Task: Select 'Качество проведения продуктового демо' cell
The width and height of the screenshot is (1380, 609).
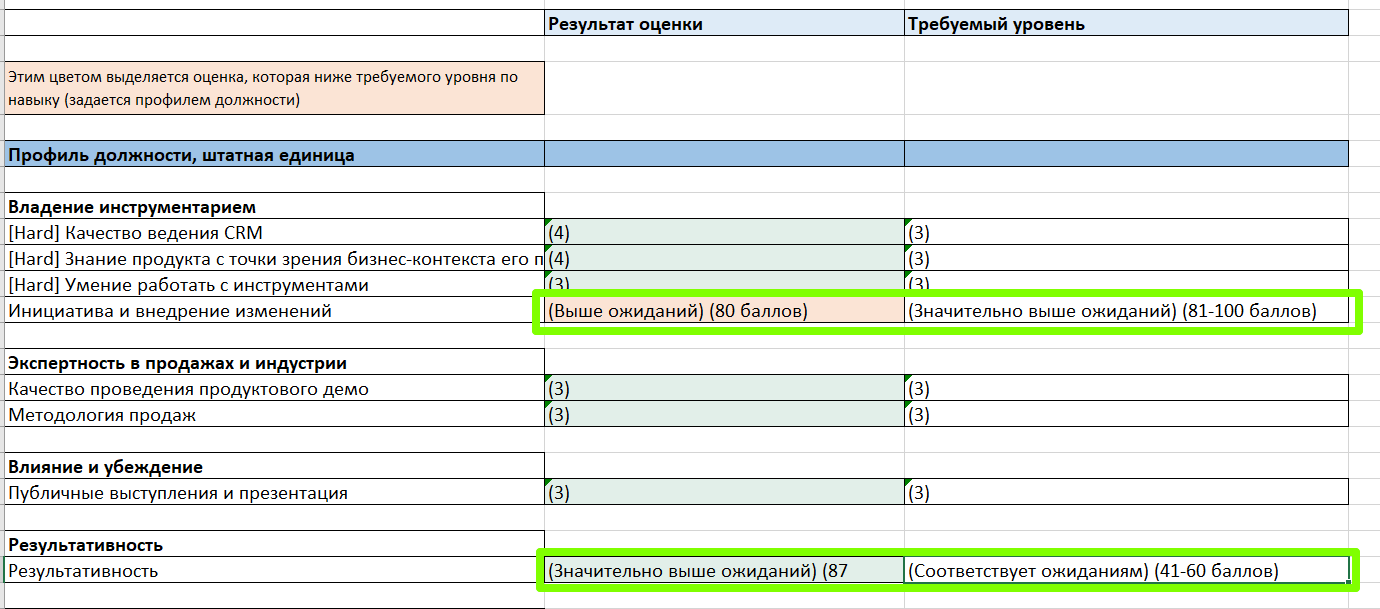Action: [x=275, y=388]
